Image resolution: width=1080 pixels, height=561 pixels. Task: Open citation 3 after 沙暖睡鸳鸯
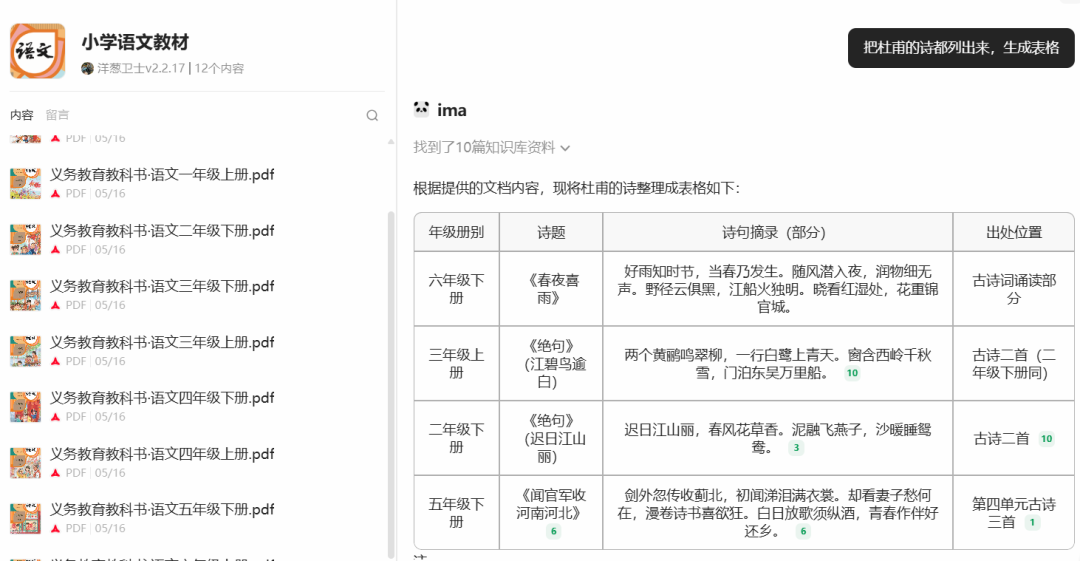(796, 448)
